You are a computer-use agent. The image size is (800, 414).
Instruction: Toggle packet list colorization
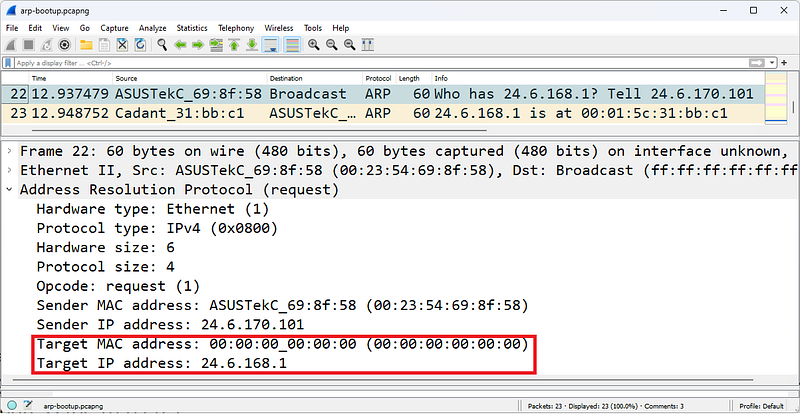292,45
